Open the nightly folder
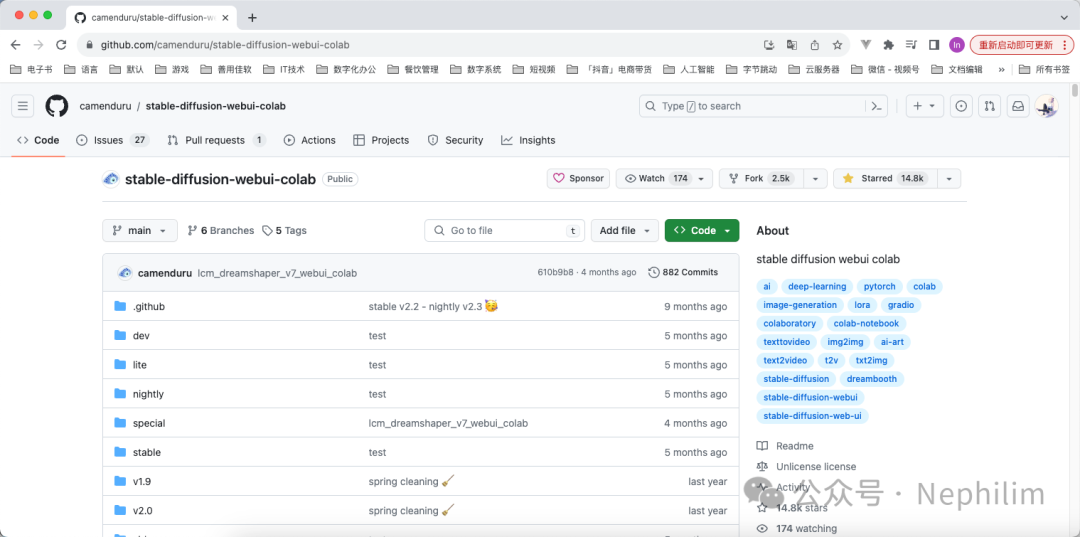Image resolution: width=1080 pixels, height=537 pixels. pyautogui.click(x=148, y=394)
